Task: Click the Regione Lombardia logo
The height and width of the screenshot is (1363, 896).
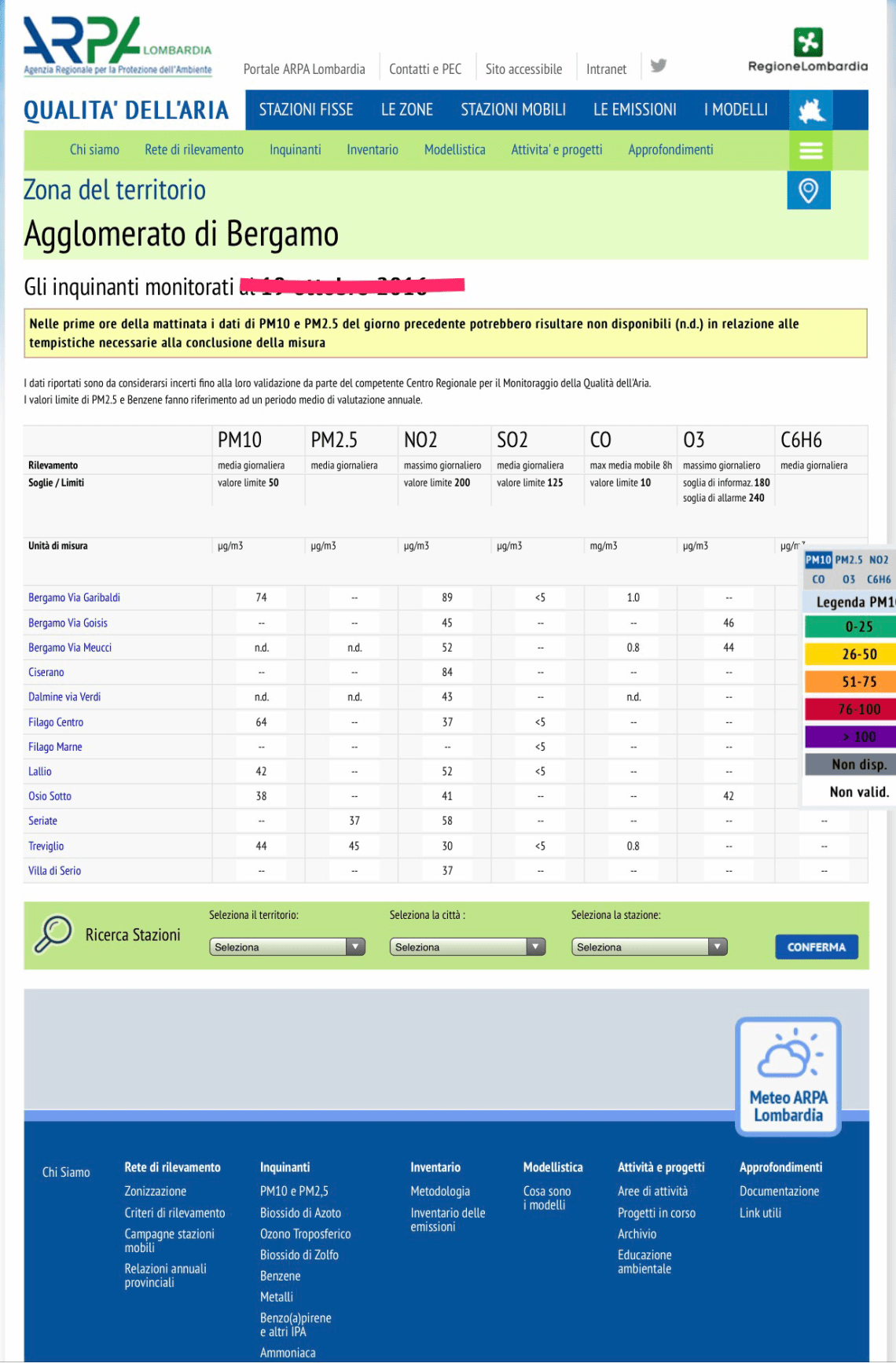Action: click(x=807, y=50)
